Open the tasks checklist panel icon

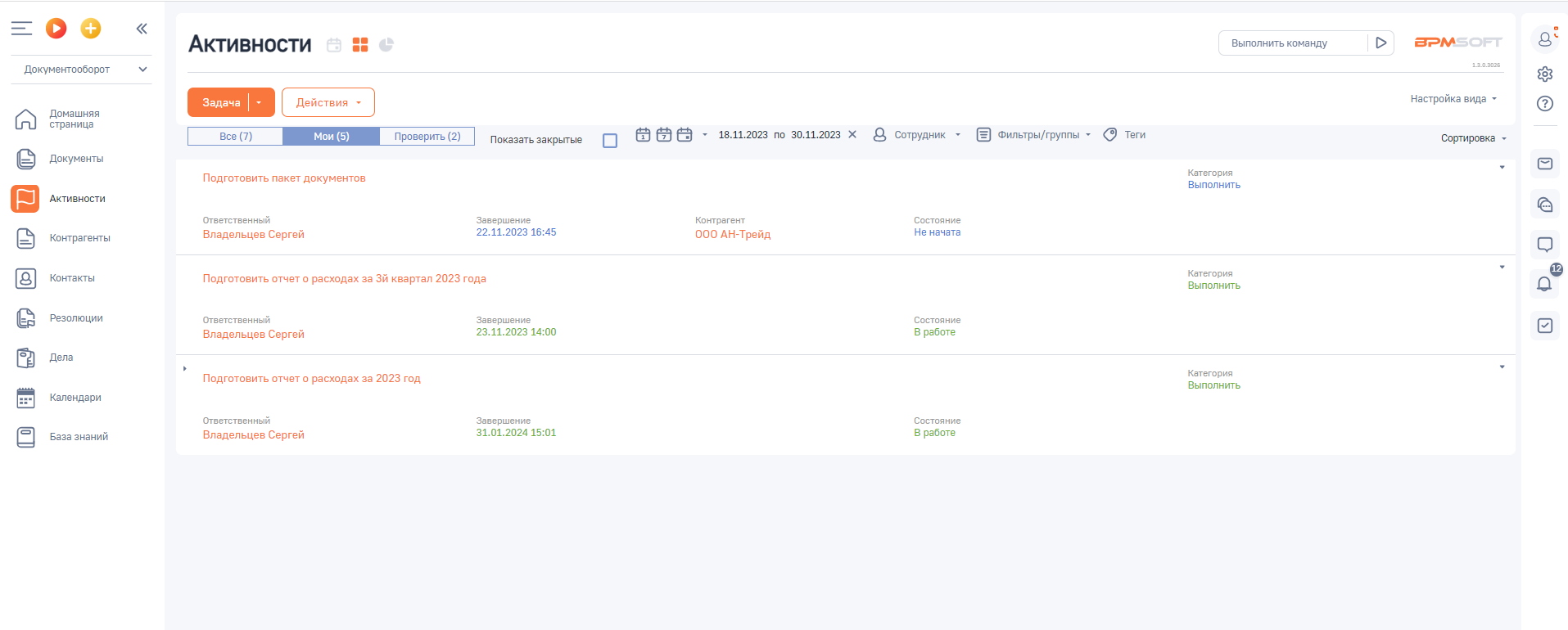(1545, 326)
